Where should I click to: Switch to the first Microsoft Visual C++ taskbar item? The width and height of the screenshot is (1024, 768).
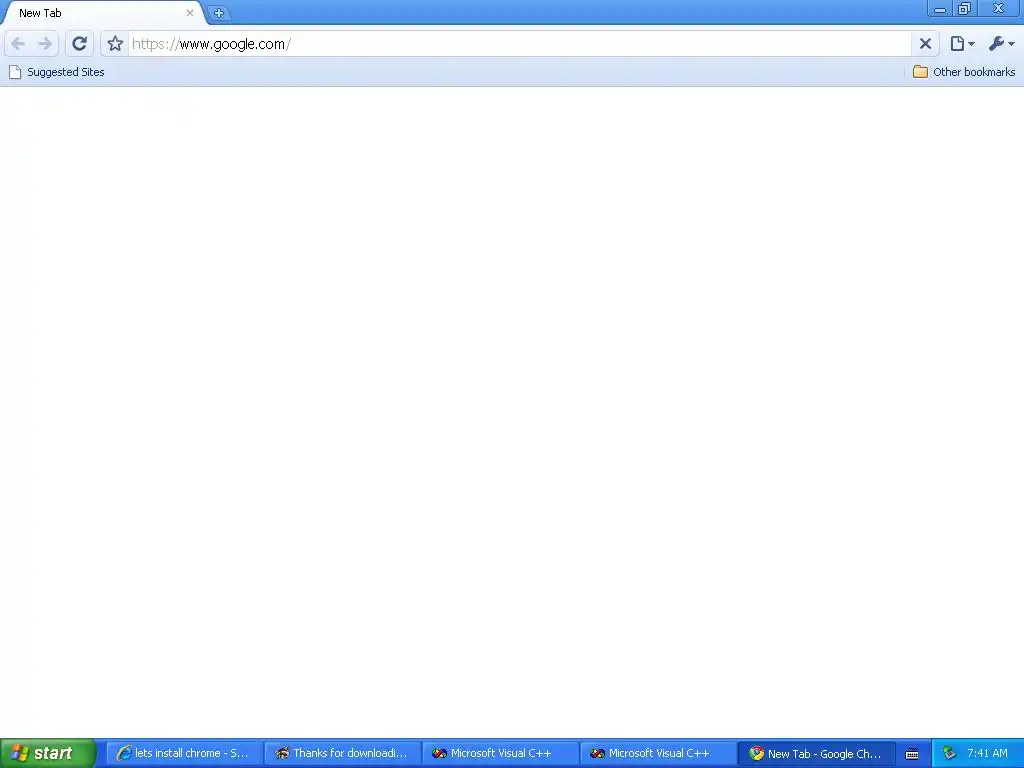(x=500, y=753)
